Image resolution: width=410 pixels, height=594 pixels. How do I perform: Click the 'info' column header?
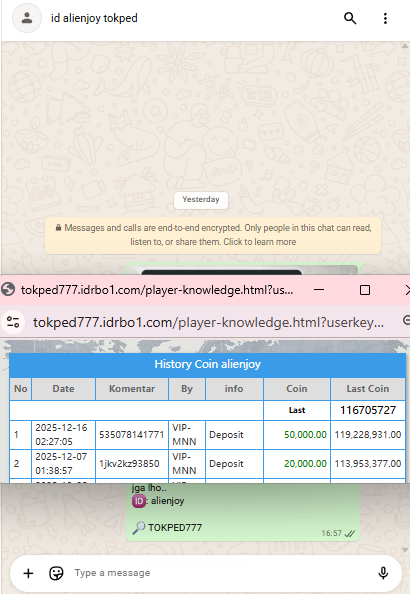(234, 389)
